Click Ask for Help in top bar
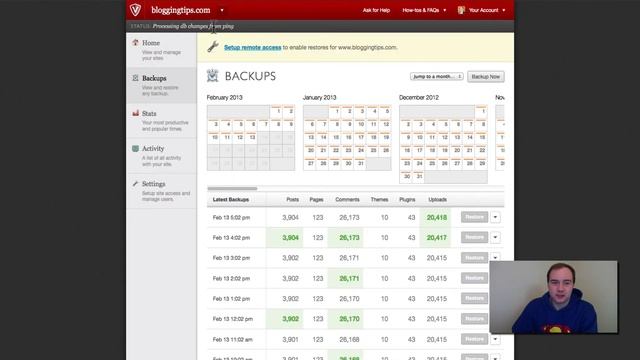Viewport: 640px width, 360px height. pos(376,10)
